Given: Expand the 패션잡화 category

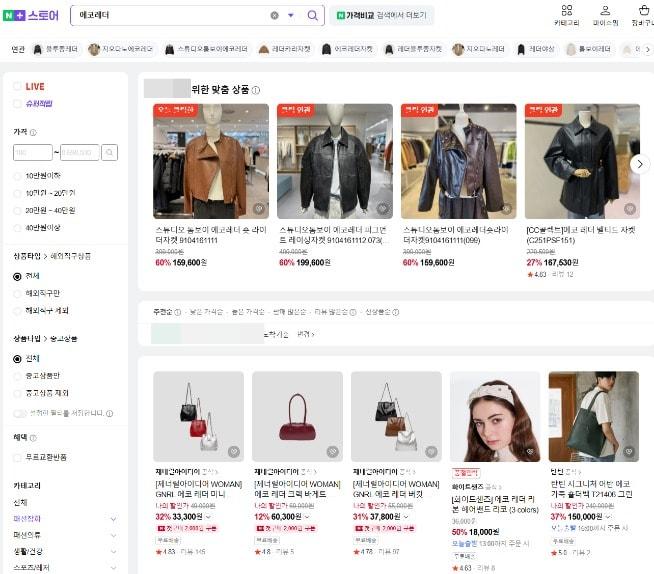Looking at the screenshot, I should [x=113, y=519].
